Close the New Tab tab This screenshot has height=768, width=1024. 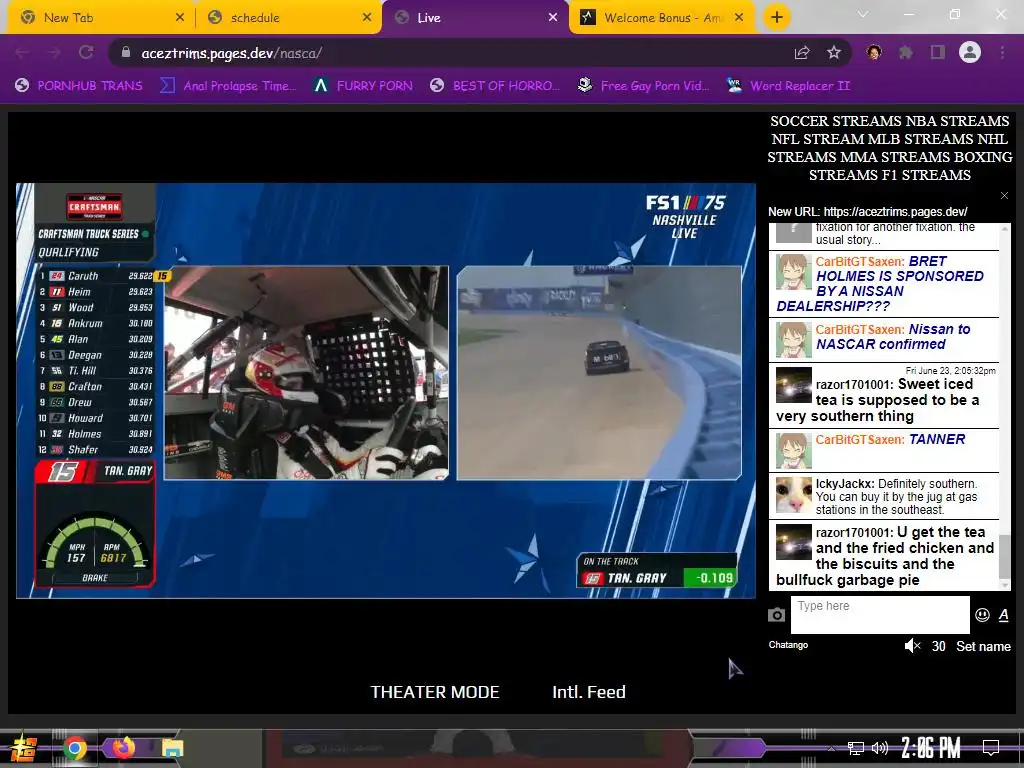click(180, 18)
